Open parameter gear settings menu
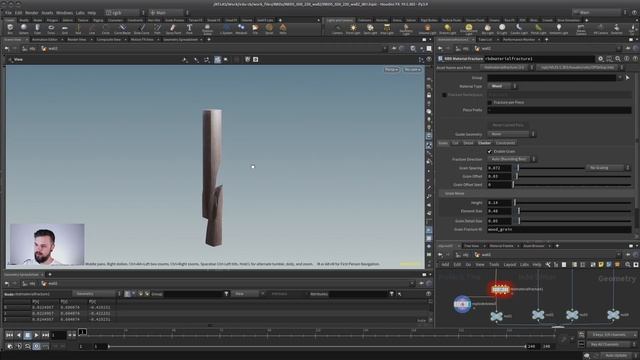 (600, 59)
